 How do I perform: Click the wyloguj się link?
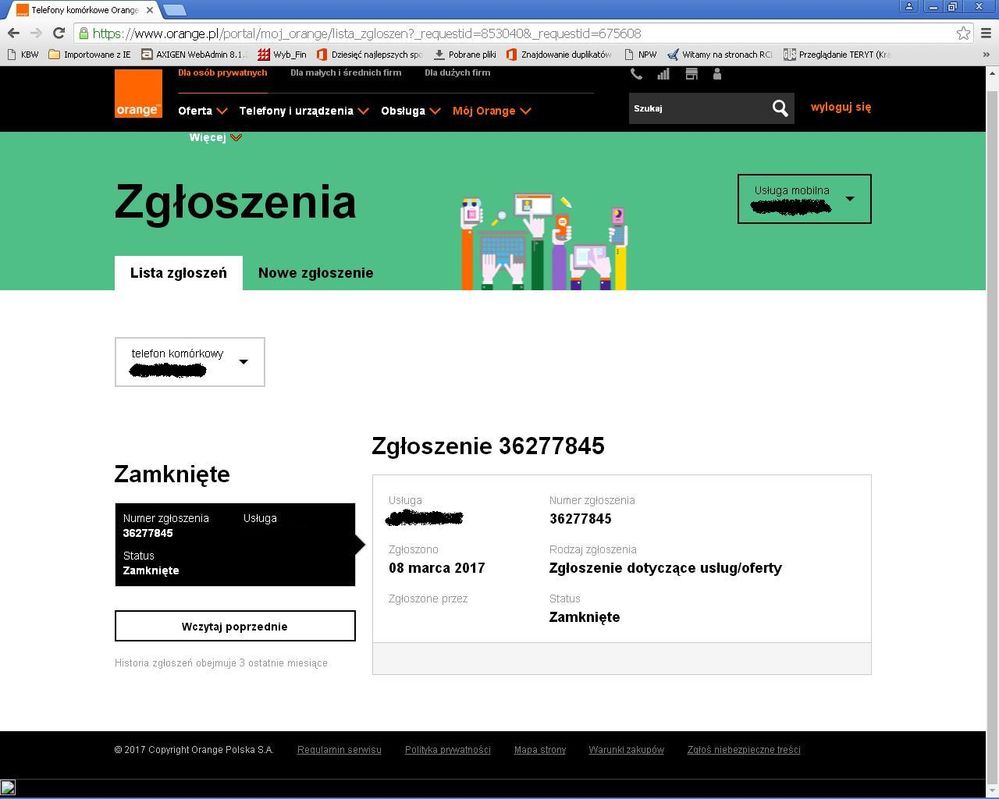click(840, 107)
